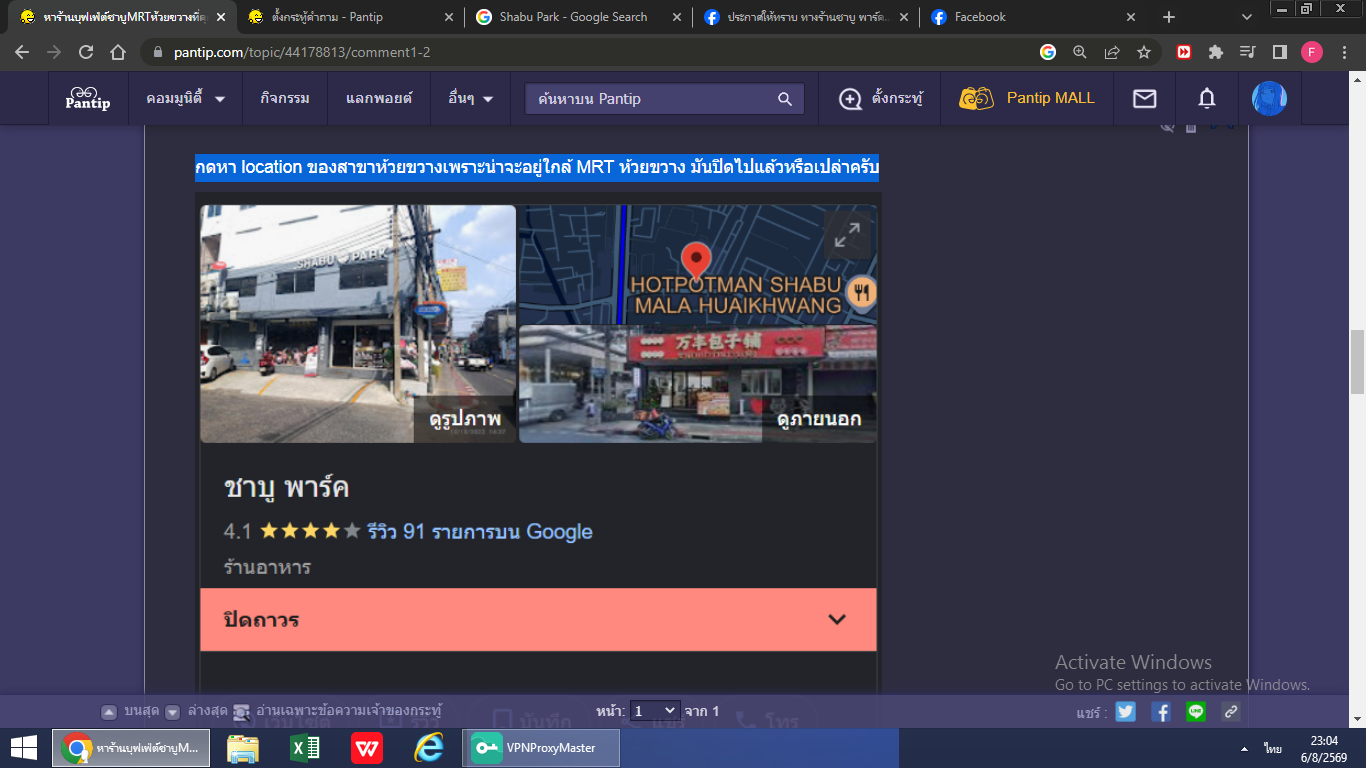Open the Hotpotman Shabu map thumbnail
This screenshot has width=1366, height=768.
click(x=698, y=264)
